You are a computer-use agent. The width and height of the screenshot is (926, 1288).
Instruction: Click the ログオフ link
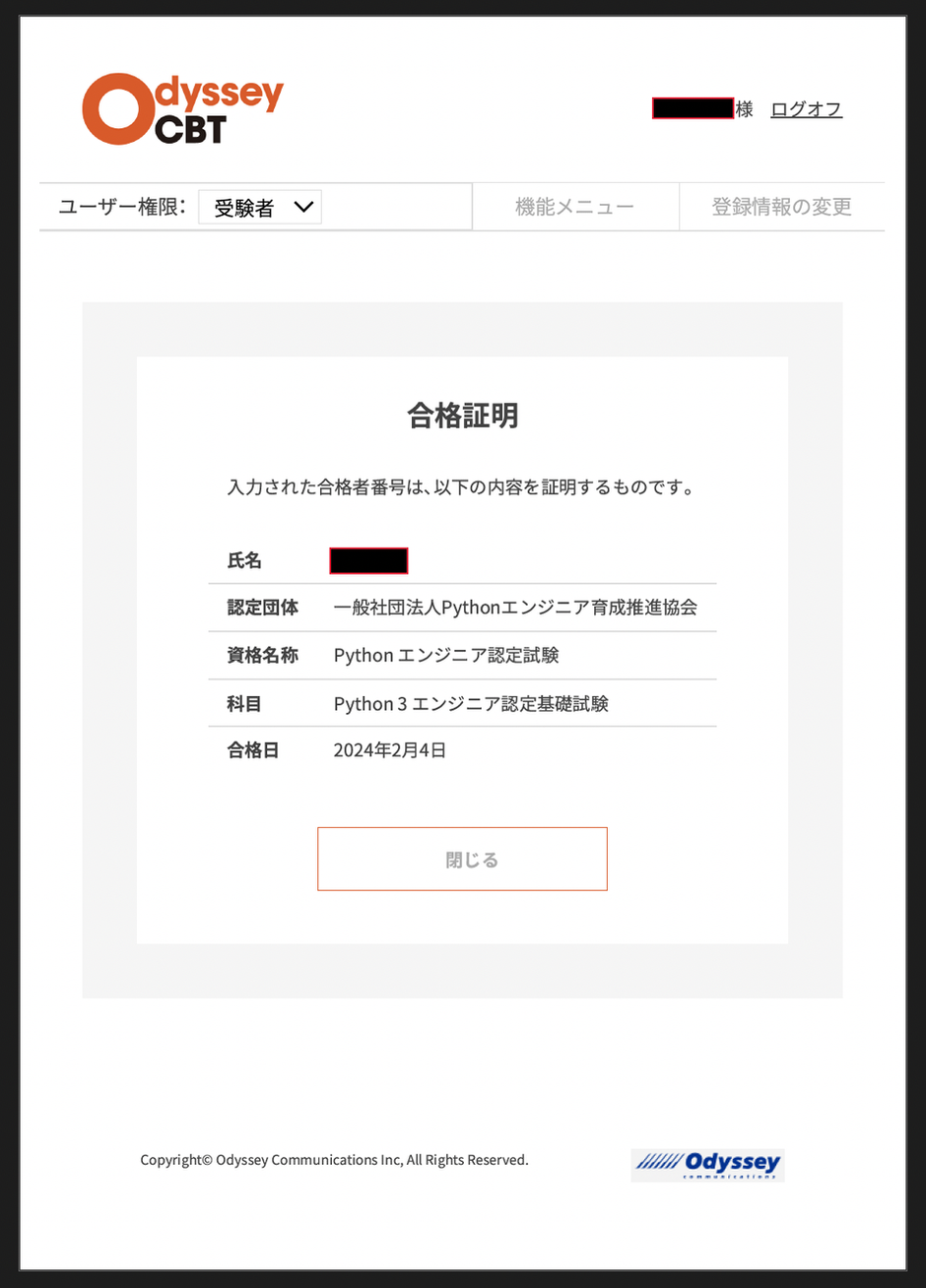pos(806,109)
